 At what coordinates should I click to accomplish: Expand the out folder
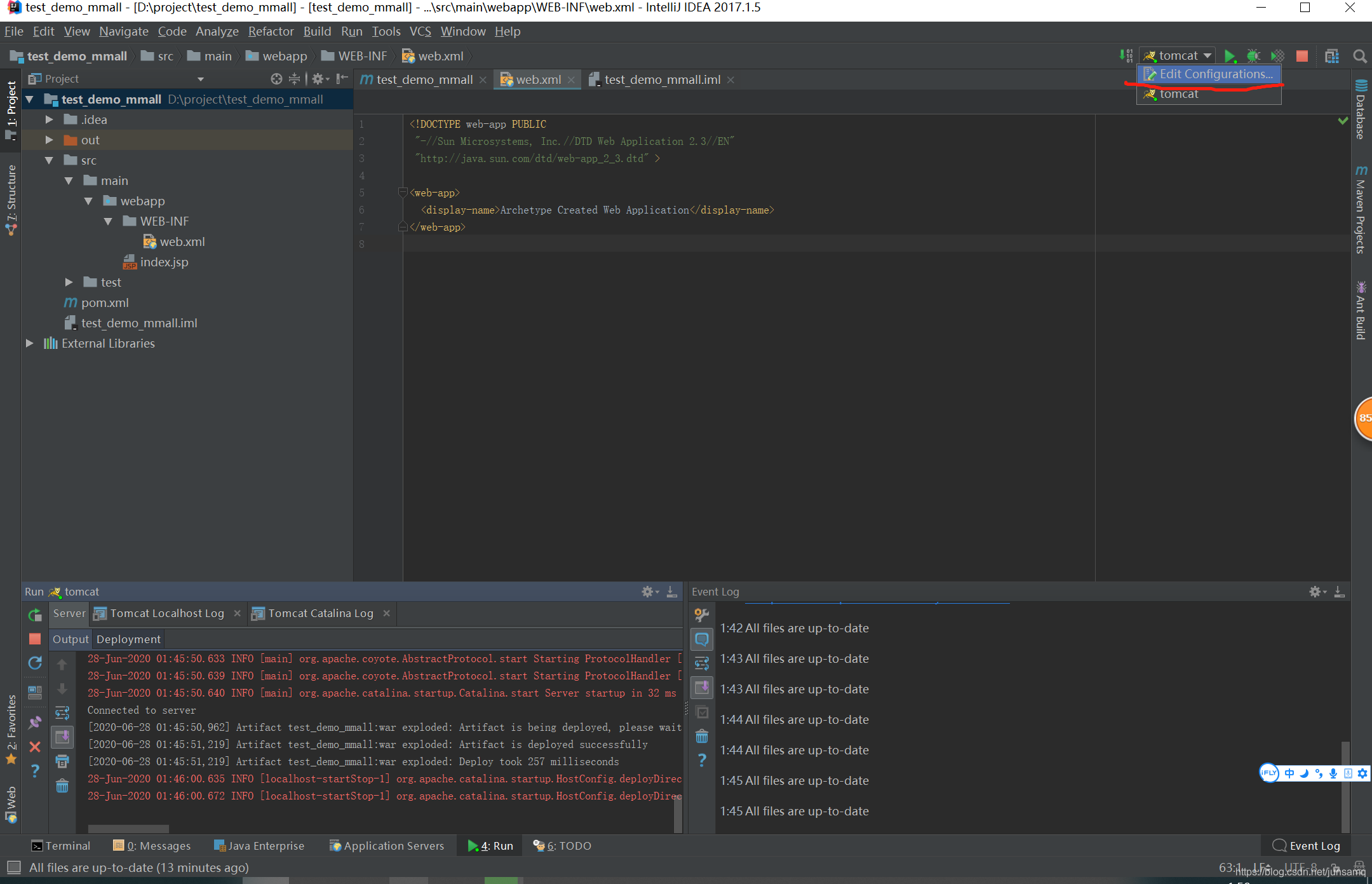coord(49,140)
